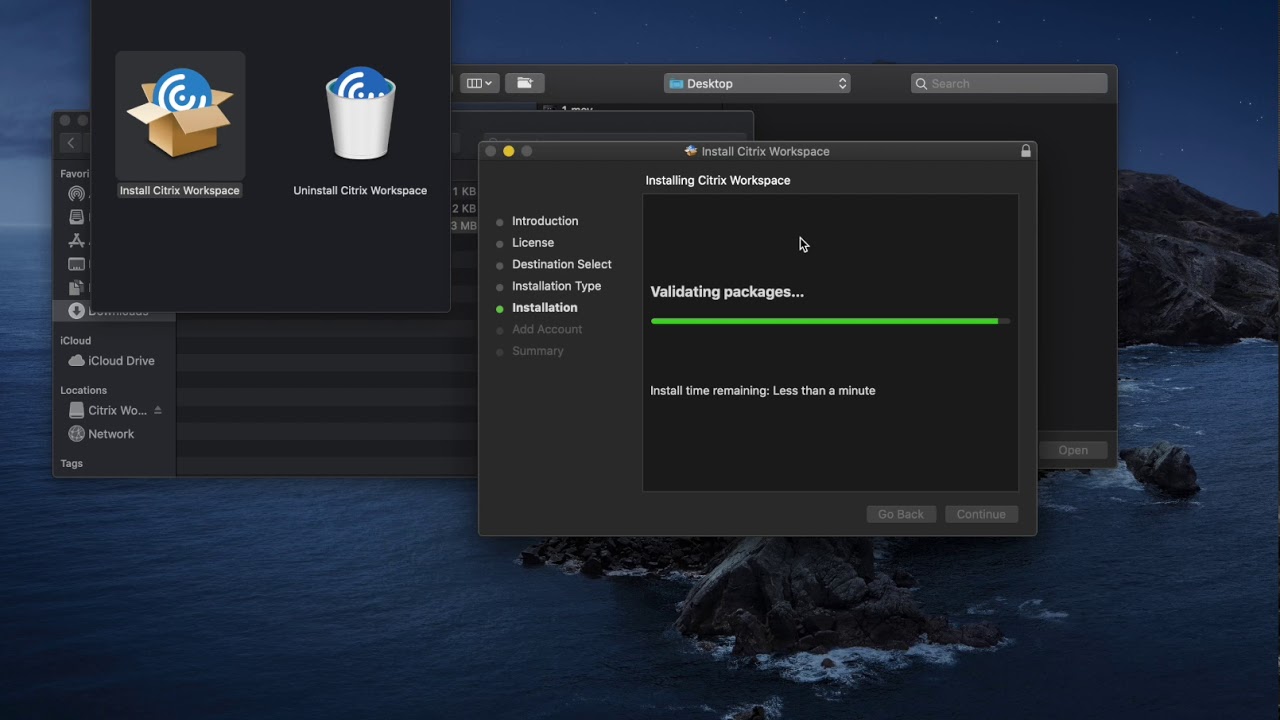Screen dimensions: 1280x720
Task: Click the Open button in the file dialog
Action: 1073,450
